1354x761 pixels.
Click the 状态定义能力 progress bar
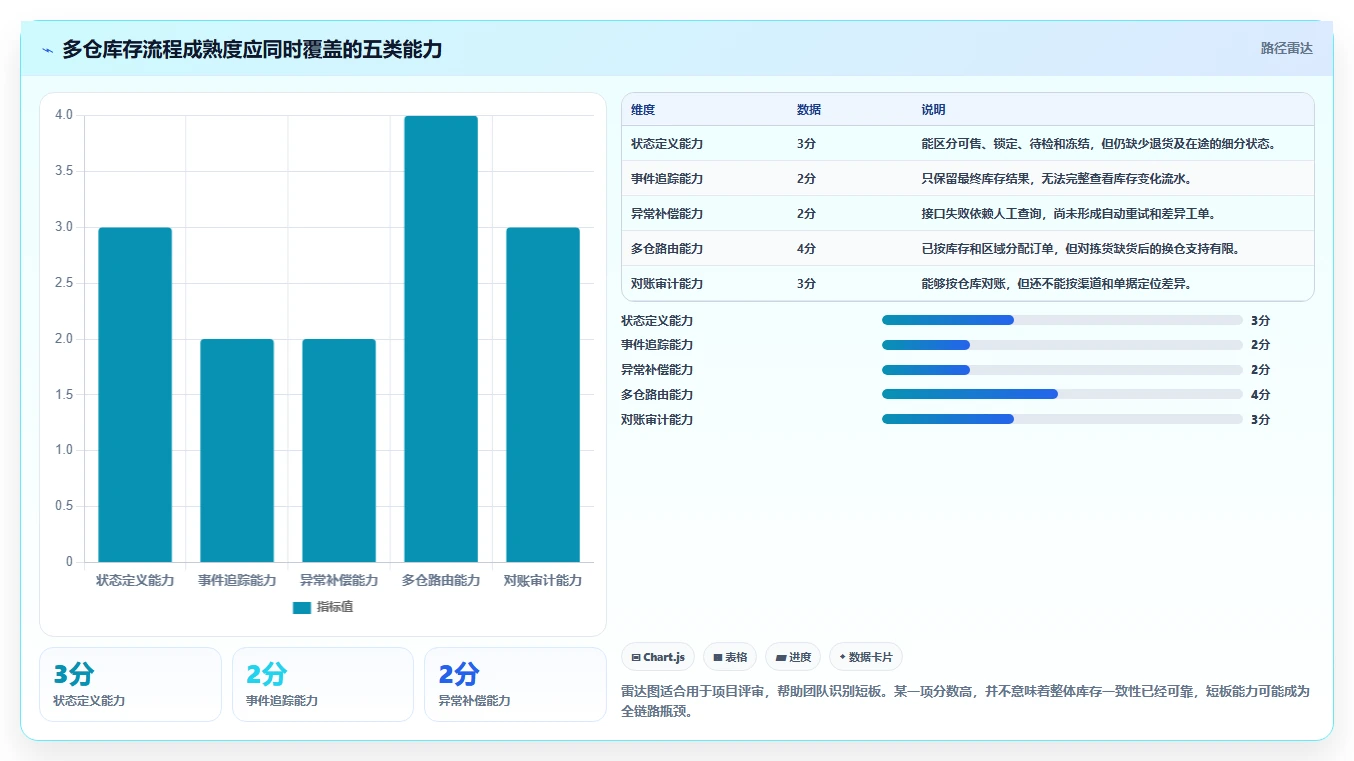click(x=1062, y=320)
